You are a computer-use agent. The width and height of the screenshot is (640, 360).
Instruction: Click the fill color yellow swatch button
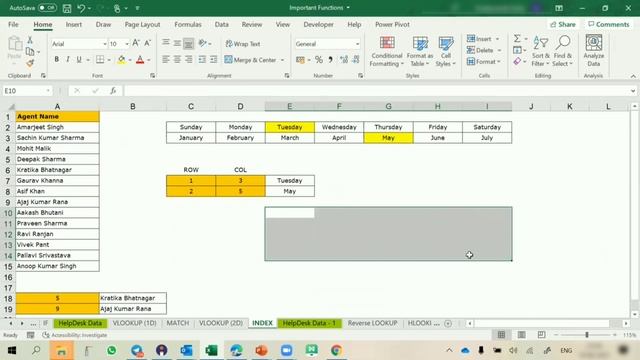(121, 60)
